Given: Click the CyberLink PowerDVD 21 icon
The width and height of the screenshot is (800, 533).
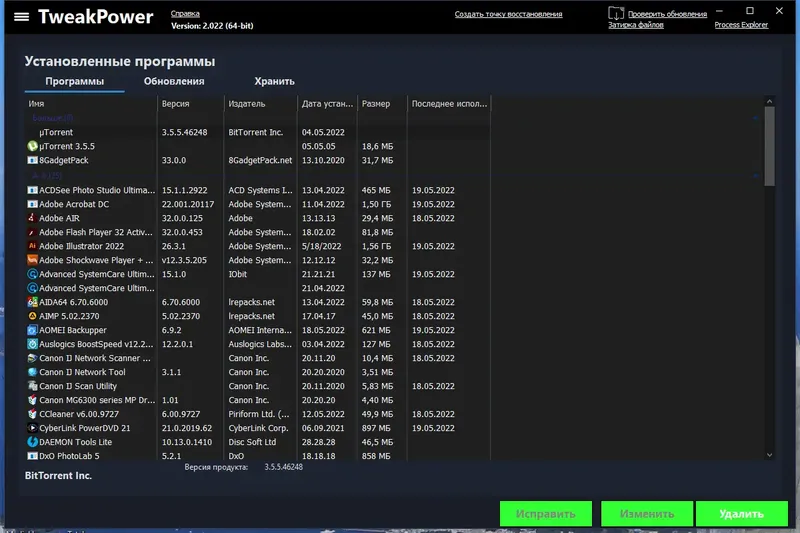Looking at the screenshot, I should tap(32, 428).
